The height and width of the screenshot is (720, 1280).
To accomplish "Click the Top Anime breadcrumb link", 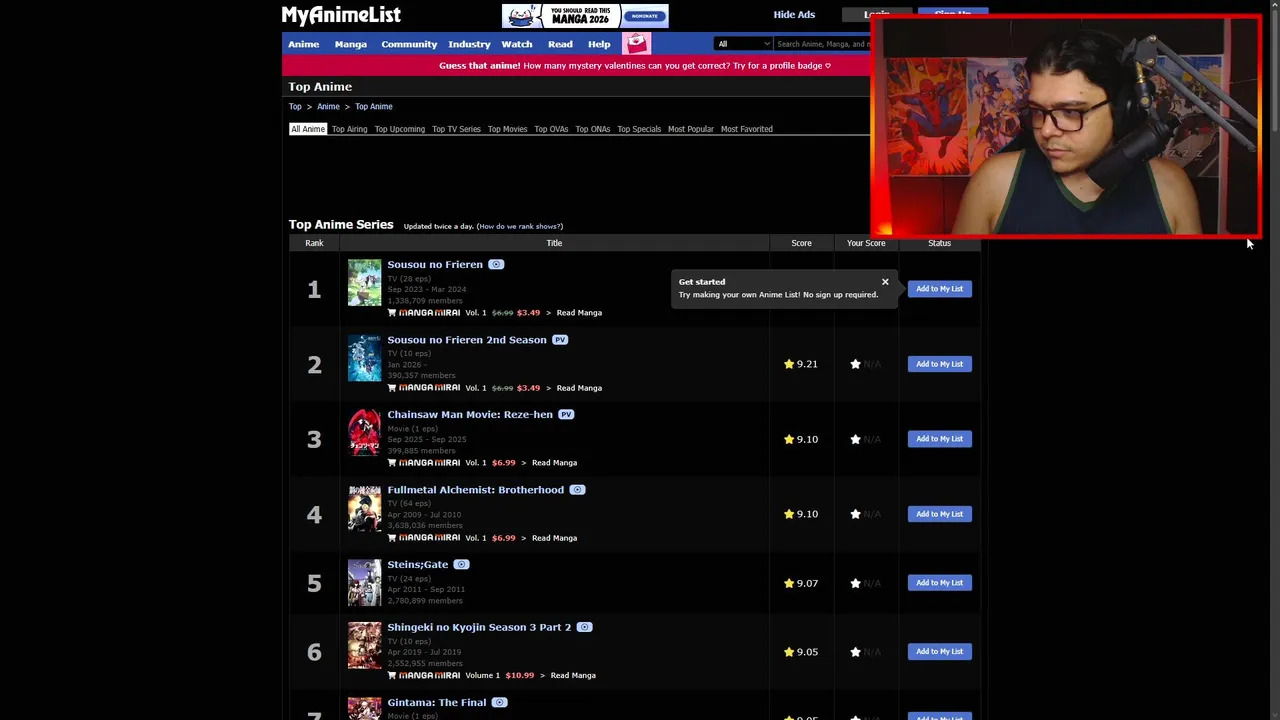I will coord(374,107).
